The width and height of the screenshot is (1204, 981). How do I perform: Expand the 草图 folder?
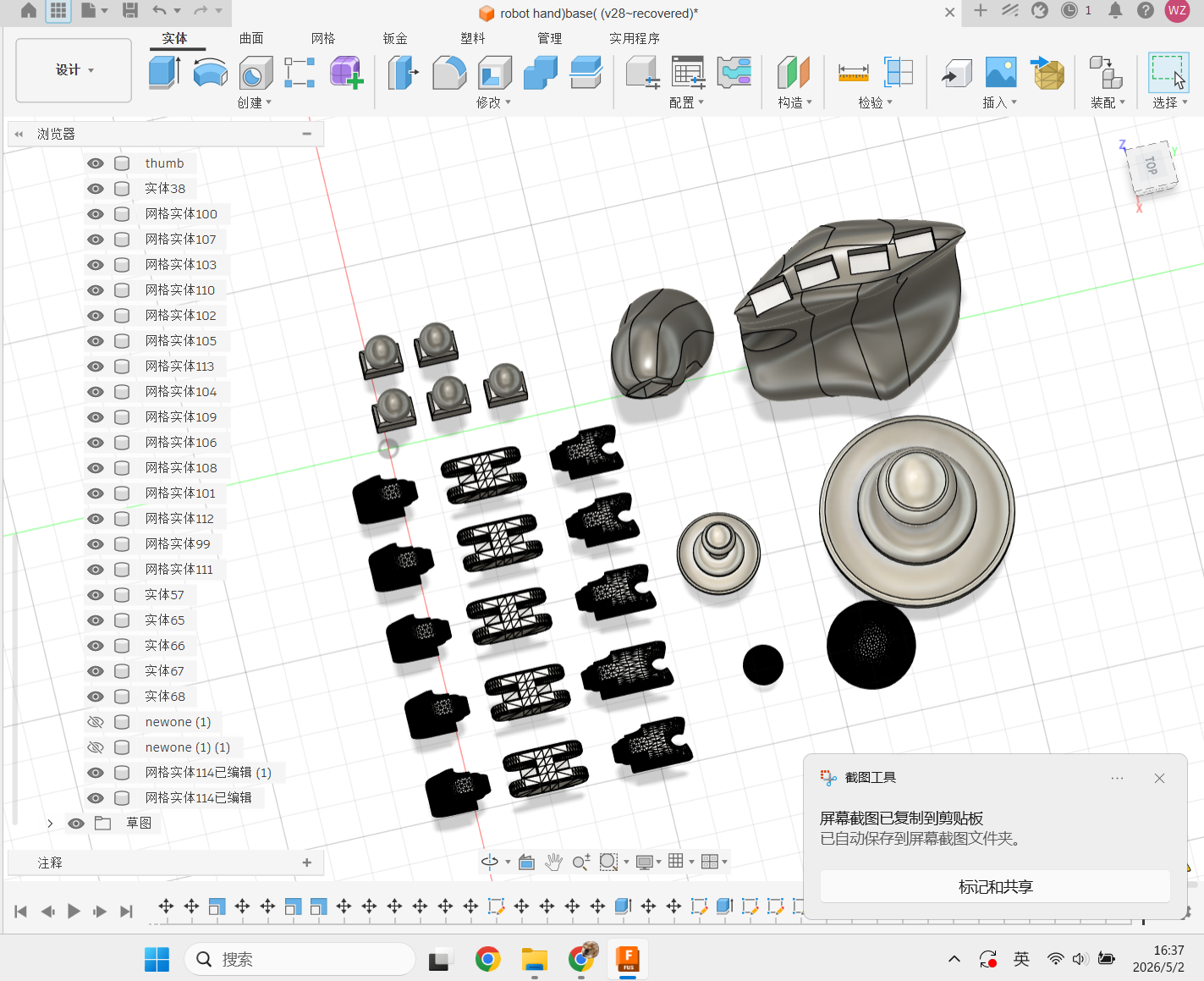point(50,824)
